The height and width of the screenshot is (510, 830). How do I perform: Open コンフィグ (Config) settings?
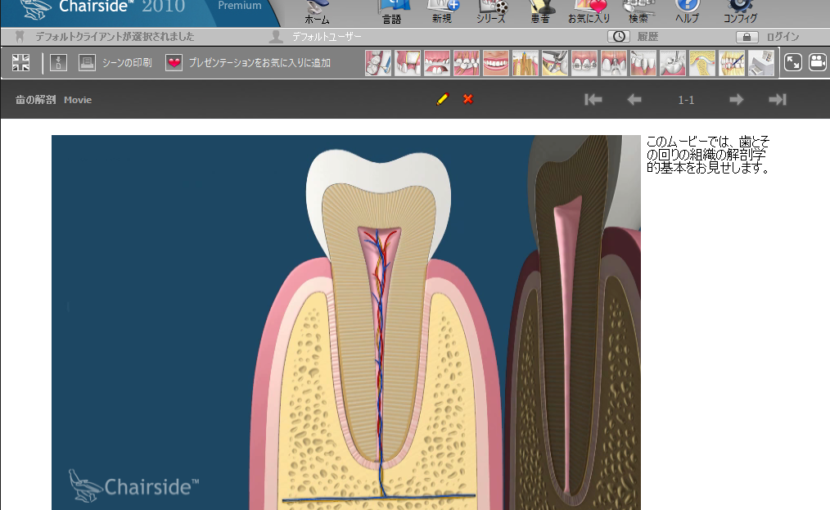point(740,11)
